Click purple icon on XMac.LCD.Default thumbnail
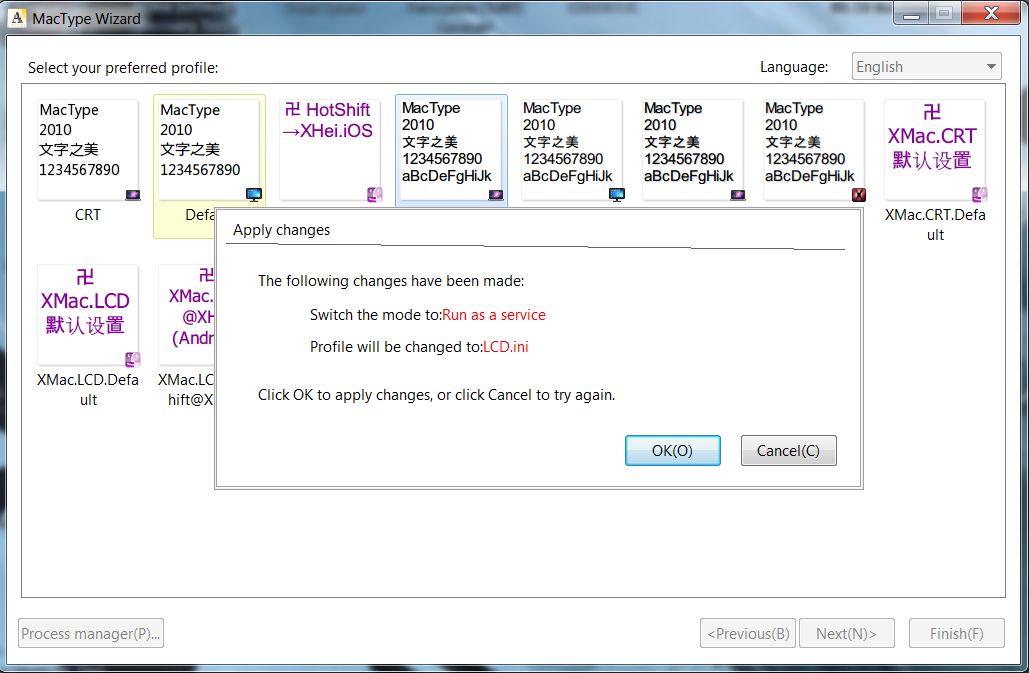1029x673 pixels. point(133,359)
